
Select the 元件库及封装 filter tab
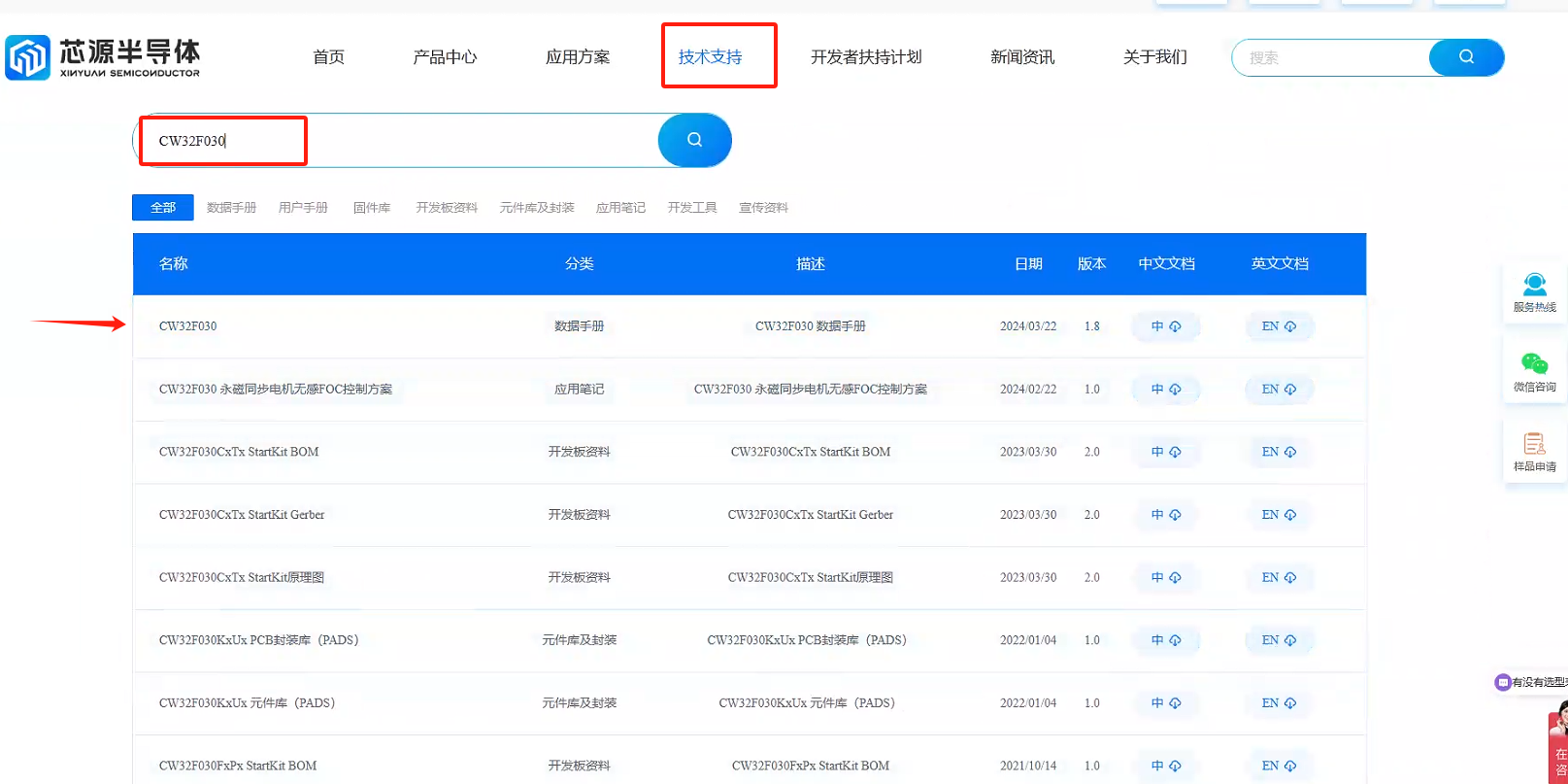click(x=537, y=208)
